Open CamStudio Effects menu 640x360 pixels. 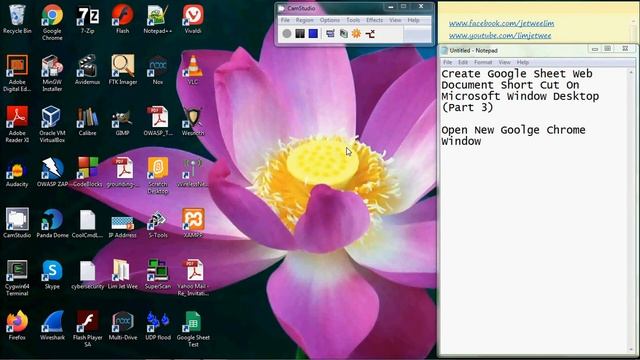click(x=374, y=20)
